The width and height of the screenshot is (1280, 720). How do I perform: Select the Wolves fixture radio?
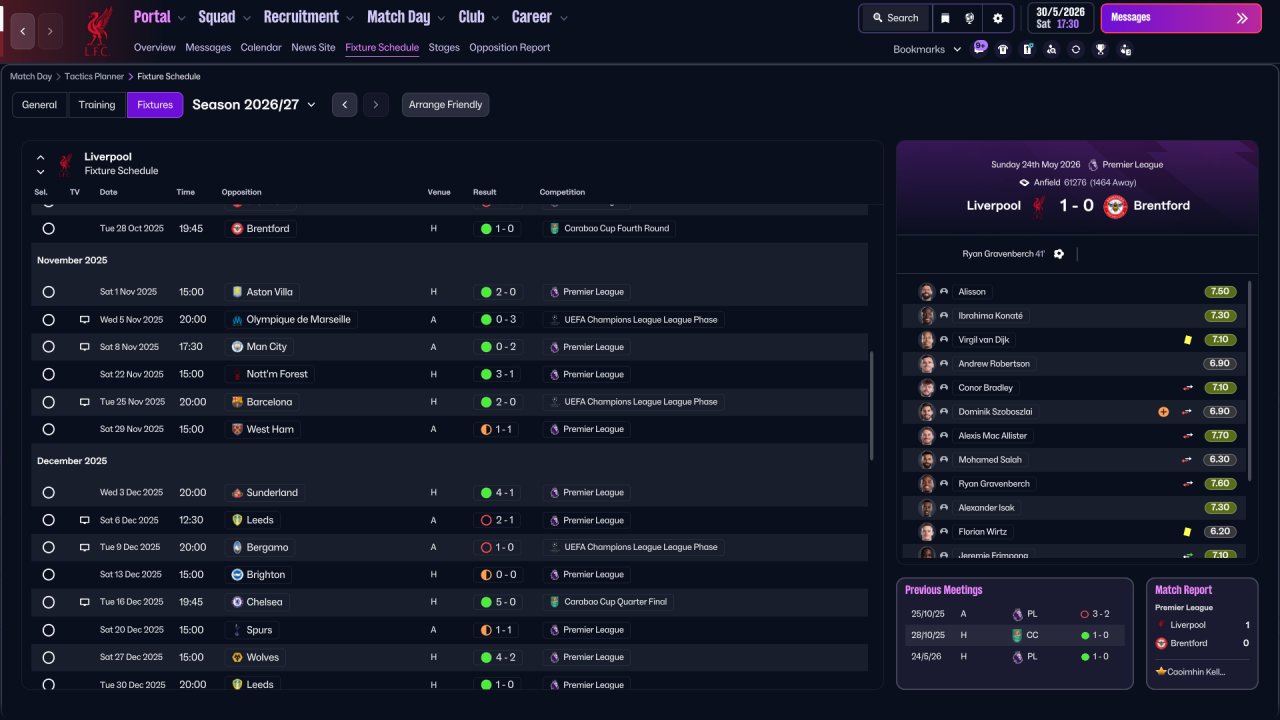[x=48, y=657]
